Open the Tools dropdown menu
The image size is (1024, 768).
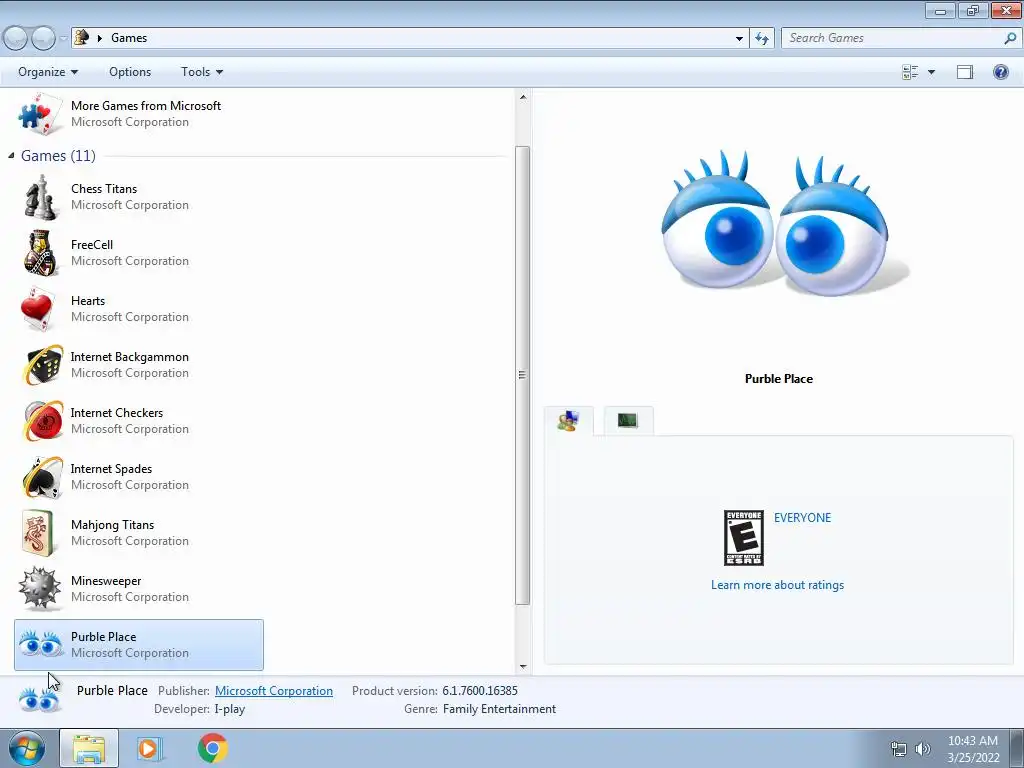pos(202,72)
